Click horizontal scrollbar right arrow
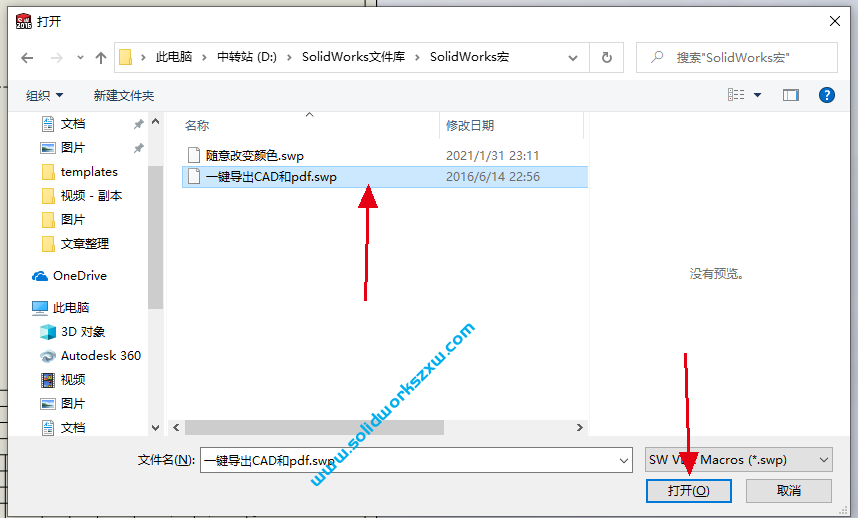Image resolution: width=858 pixels, height=518 pixels. click(579, 428)
